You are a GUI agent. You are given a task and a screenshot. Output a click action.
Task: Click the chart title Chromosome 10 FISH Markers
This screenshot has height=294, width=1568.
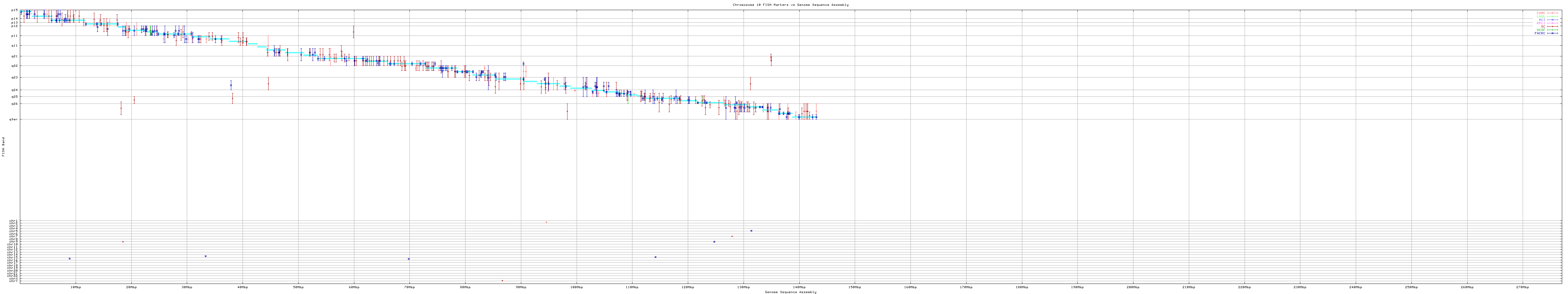tap(790, 5)
